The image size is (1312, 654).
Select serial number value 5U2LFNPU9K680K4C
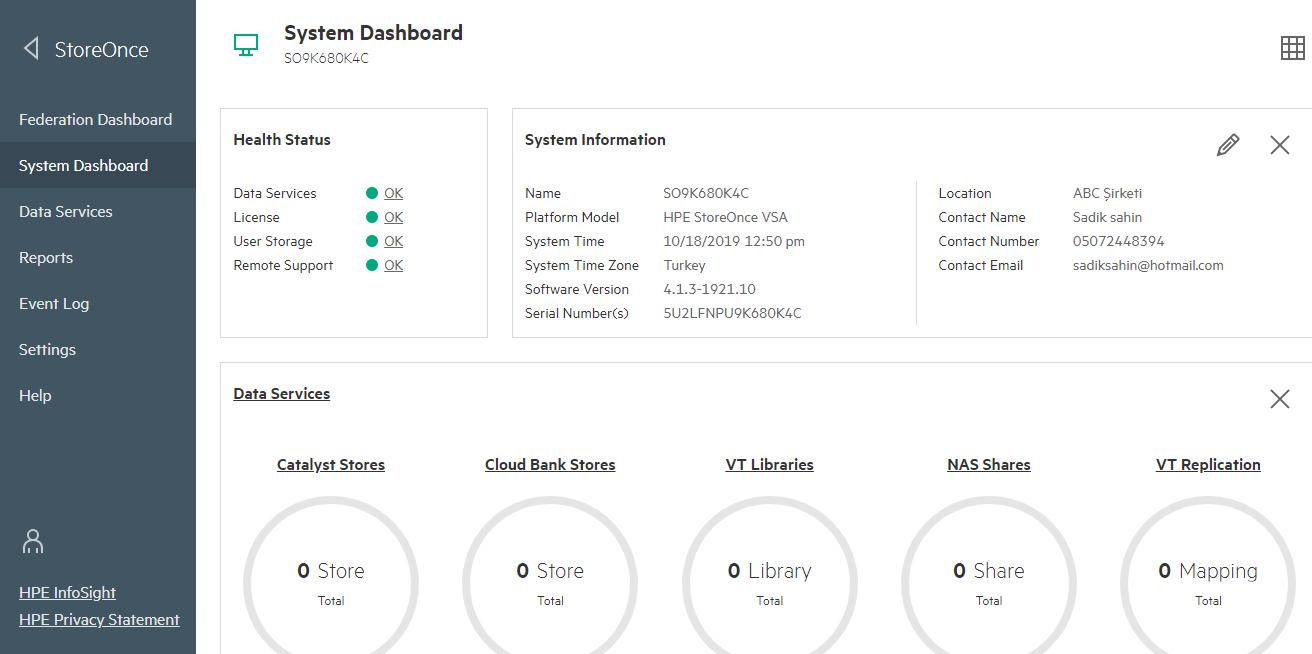(x=732, y=313)
